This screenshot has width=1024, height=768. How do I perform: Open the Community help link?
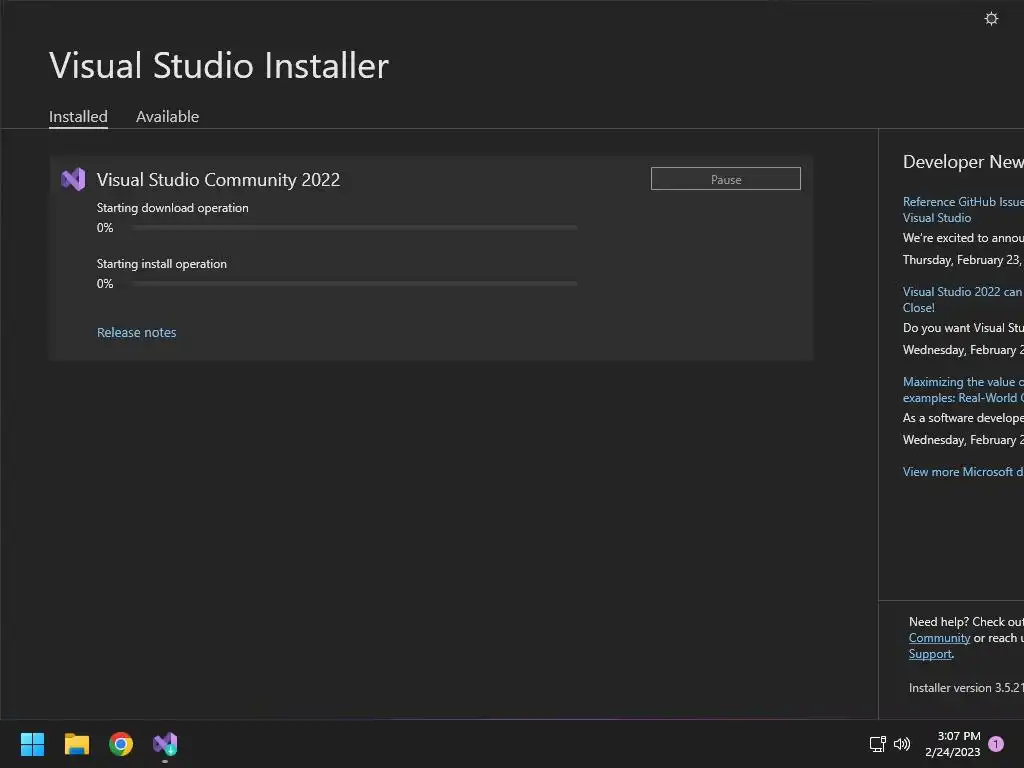[939, 638]
